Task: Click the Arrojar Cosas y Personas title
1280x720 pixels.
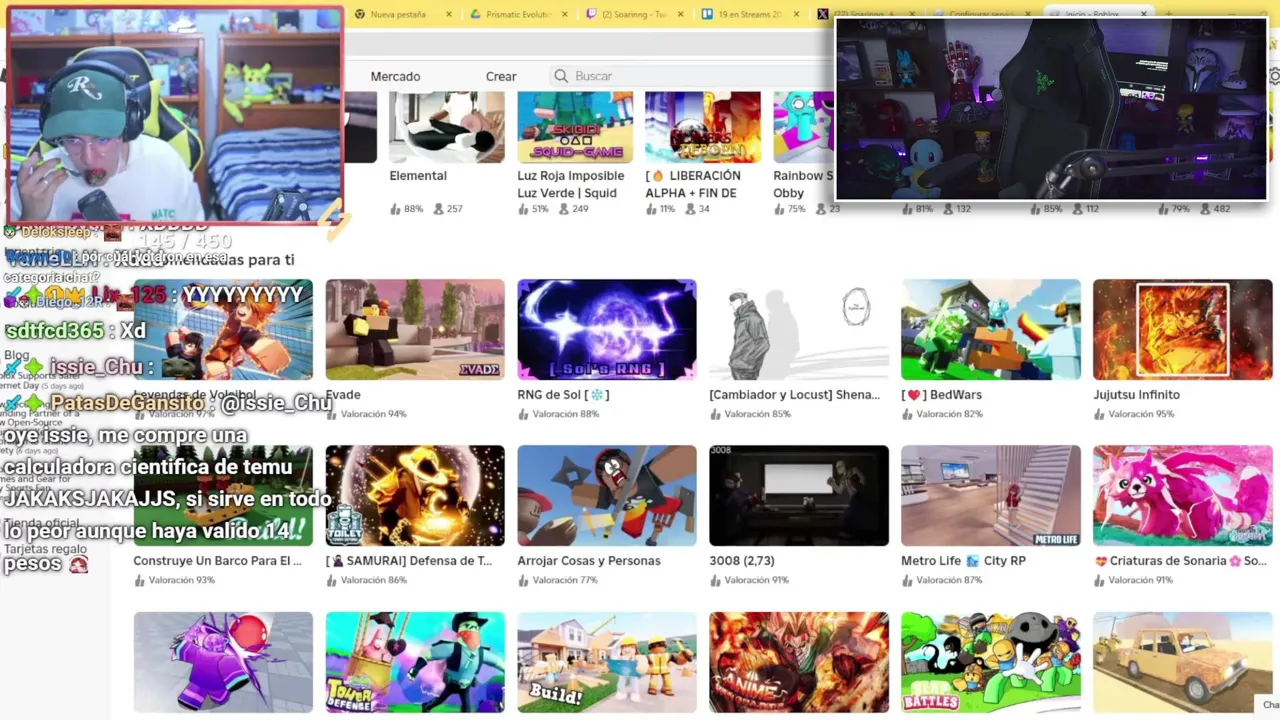Action: pyautogui.click(x=589, y=561)
